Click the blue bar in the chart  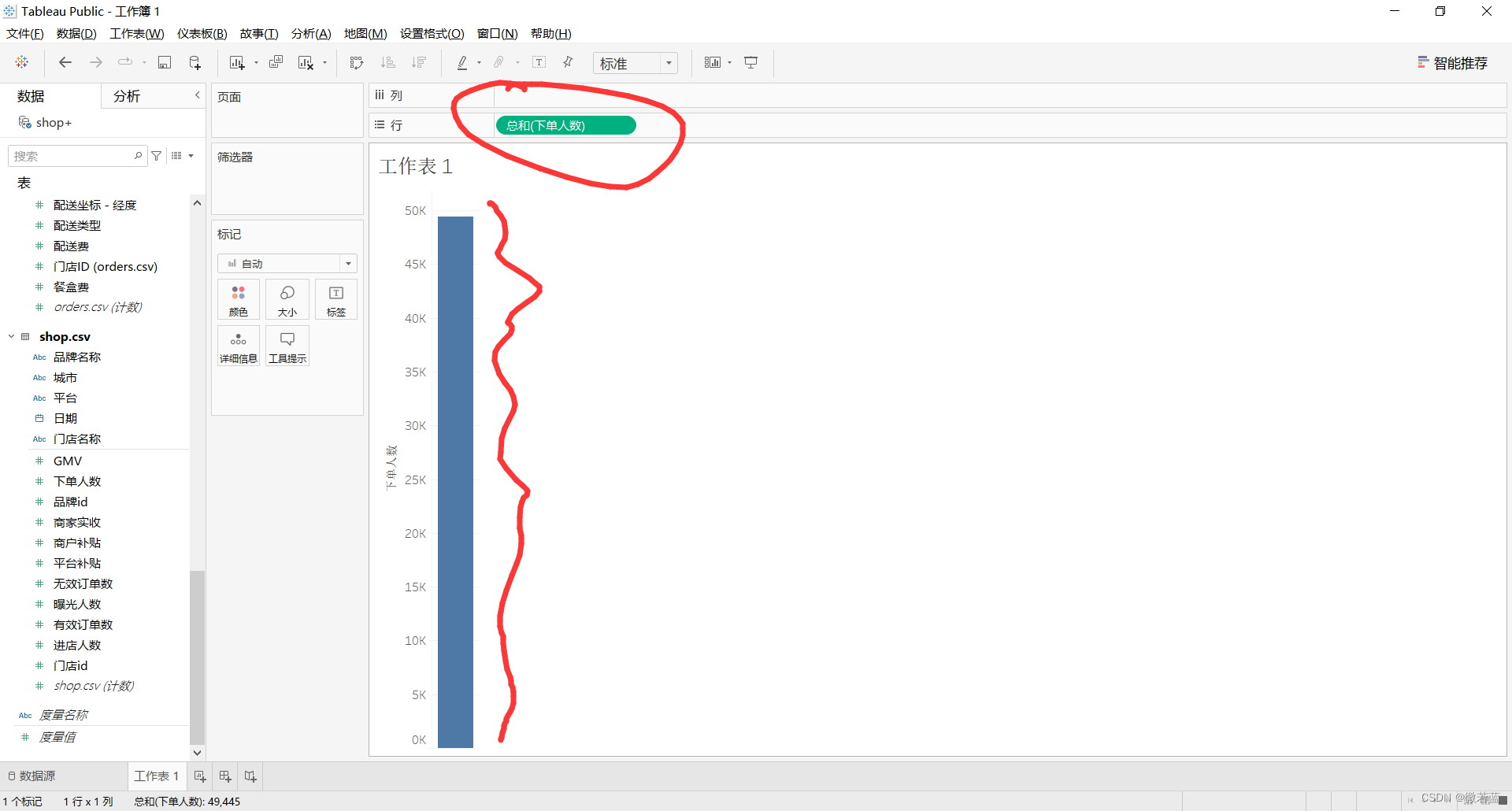pos(455,482)
